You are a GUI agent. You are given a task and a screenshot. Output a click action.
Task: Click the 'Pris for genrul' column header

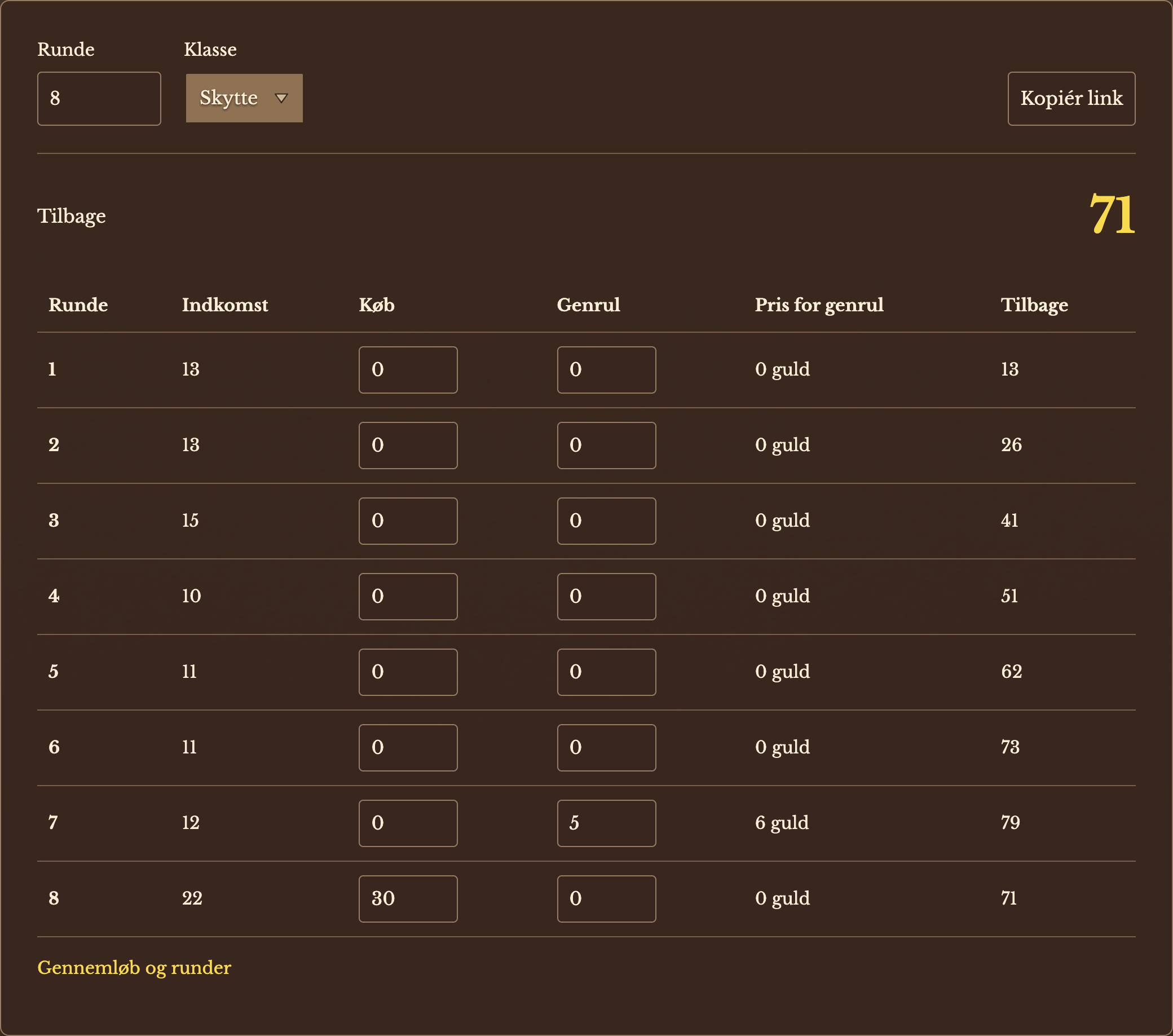[819, 305]
